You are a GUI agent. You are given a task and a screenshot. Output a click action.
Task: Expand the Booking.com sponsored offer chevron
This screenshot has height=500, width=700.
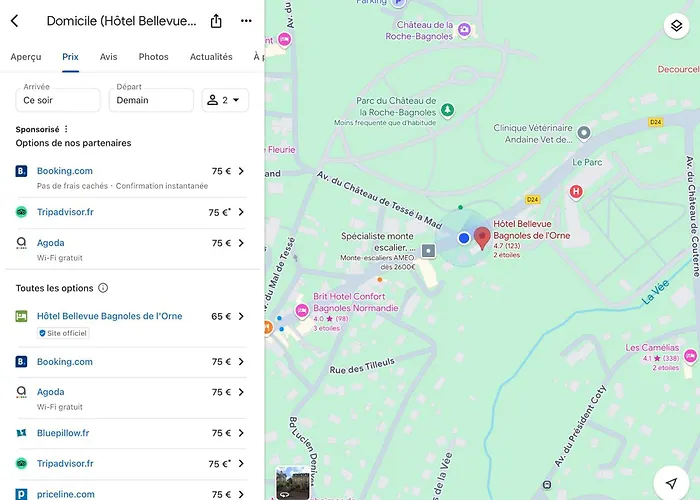click(241, 171)
